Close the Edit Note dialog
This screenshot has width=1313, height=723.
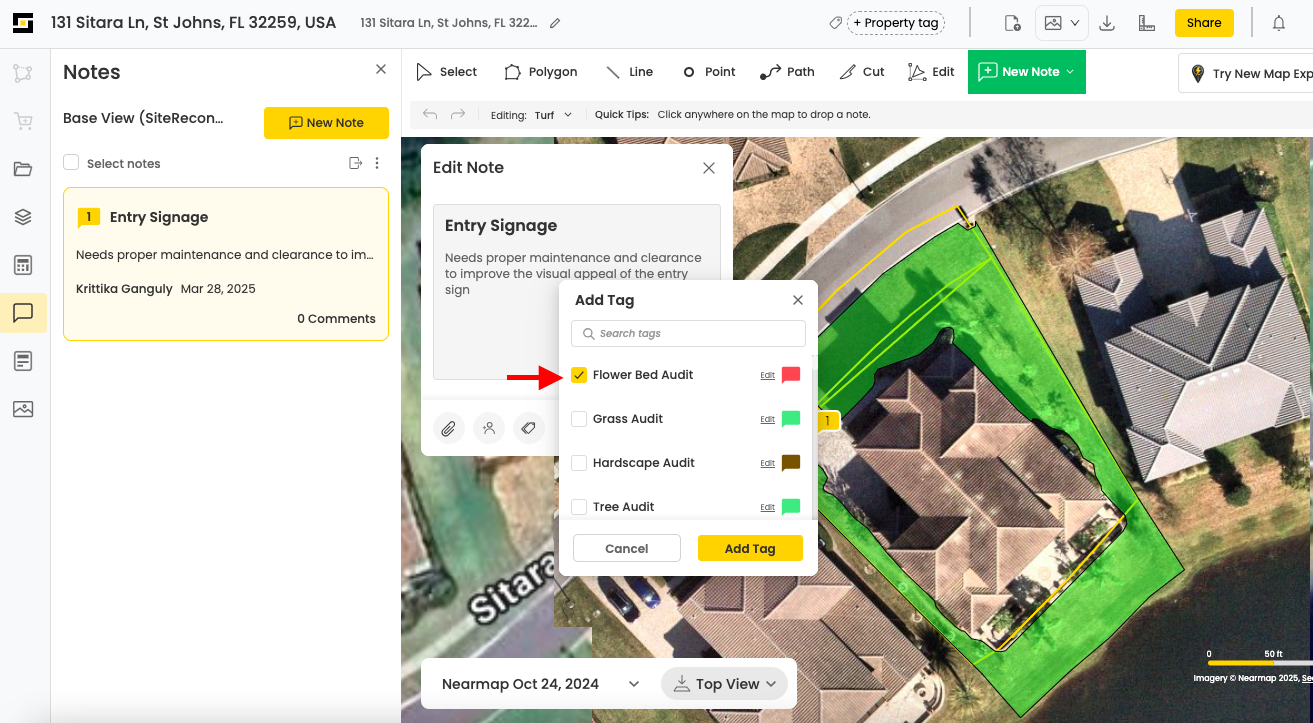709,168
